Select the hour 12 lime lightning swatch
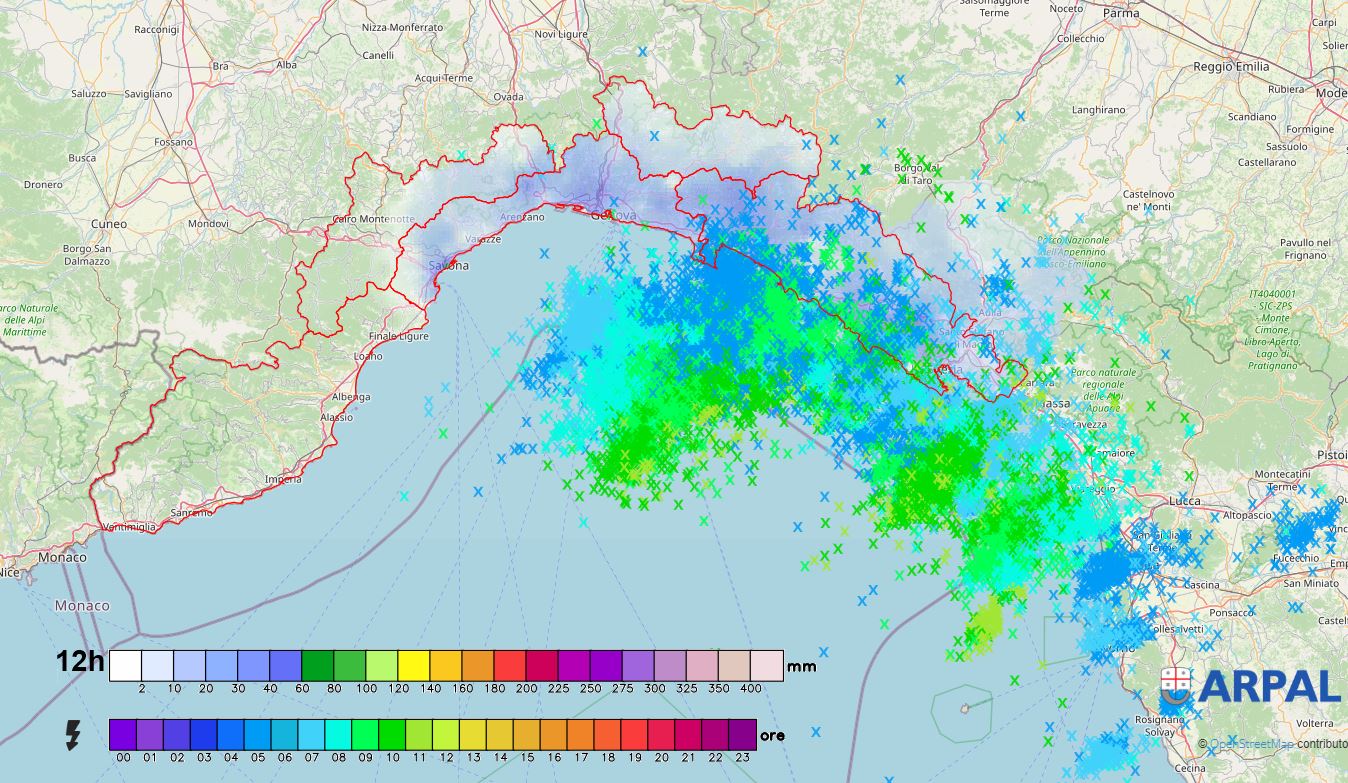The image size is (1348, 783). (x=447, y=735)
